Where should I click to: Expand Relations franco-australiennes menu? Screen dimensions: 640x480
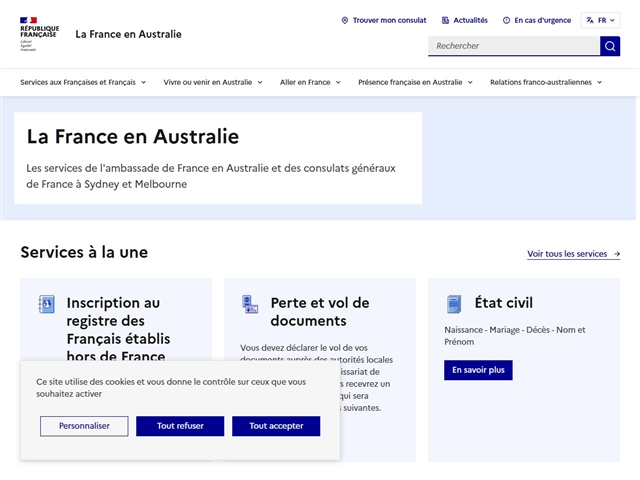(546, 82)
